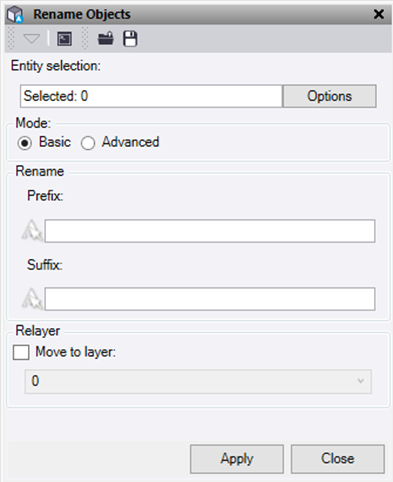Click the Apply button
393x482 pixels.
pyautogui.click(x=237, y=459)
